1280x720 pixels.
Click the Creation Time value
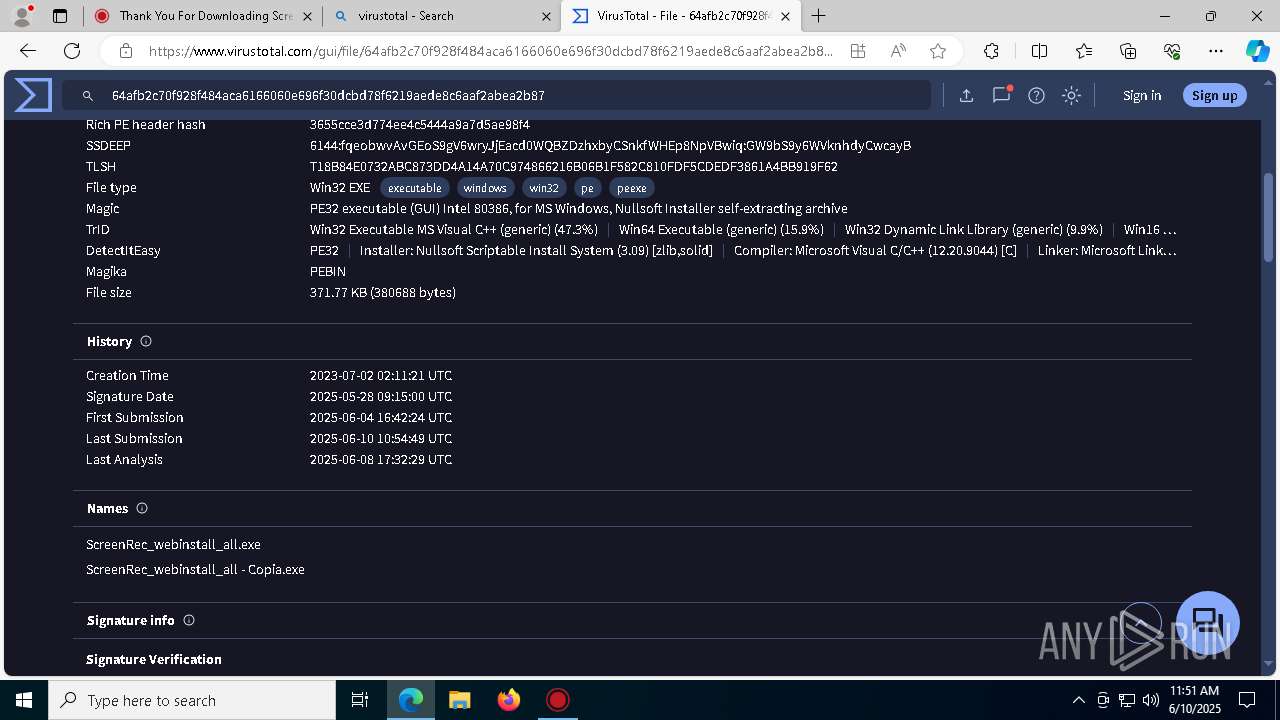[x=381, y=376]
